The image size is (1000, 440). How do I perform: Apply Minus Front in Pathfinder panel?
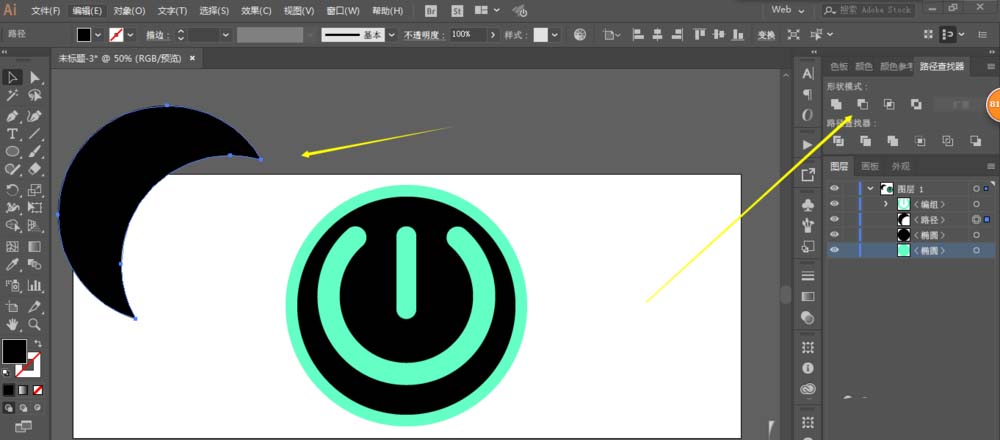862,105
